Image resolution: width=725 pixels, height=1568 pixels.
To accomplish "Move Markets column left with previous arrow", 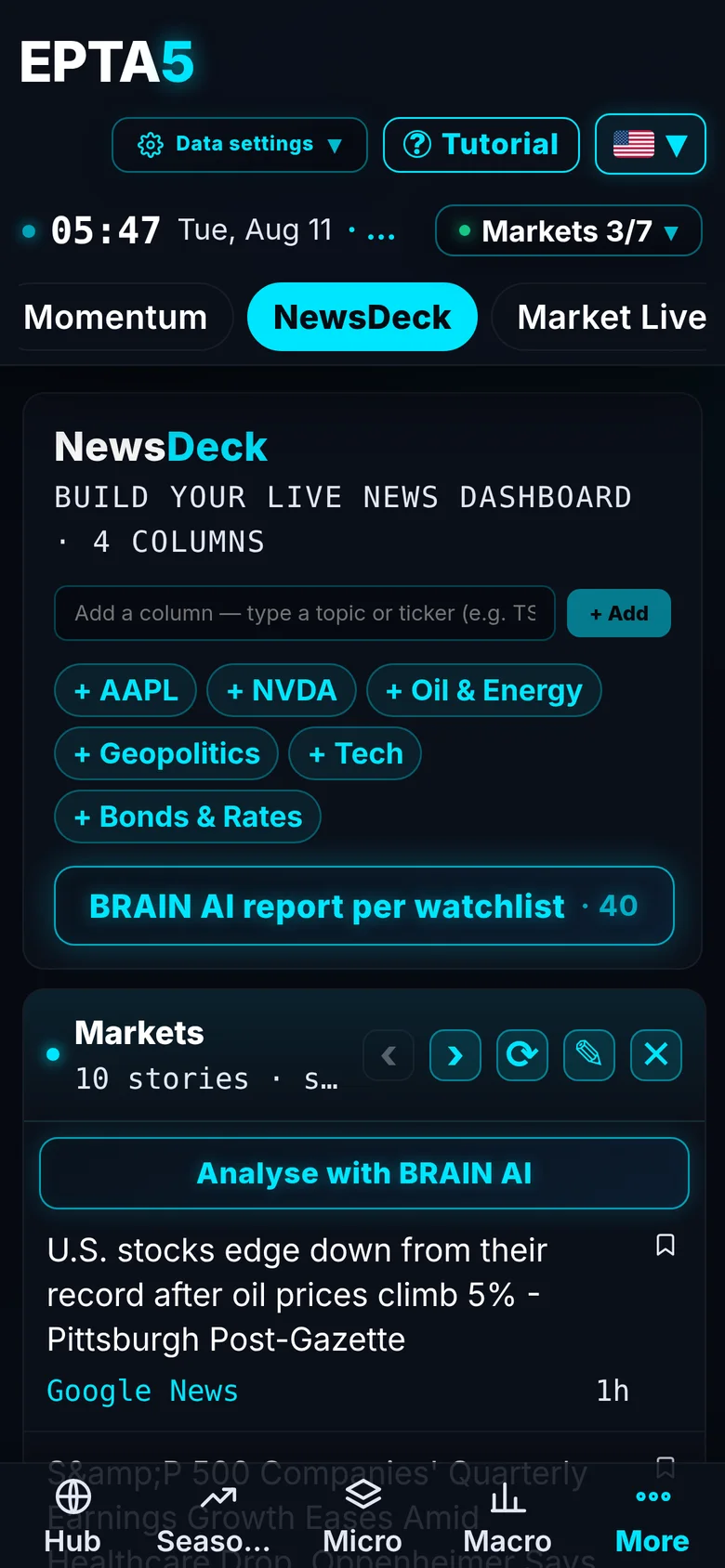I will 389,1055.
